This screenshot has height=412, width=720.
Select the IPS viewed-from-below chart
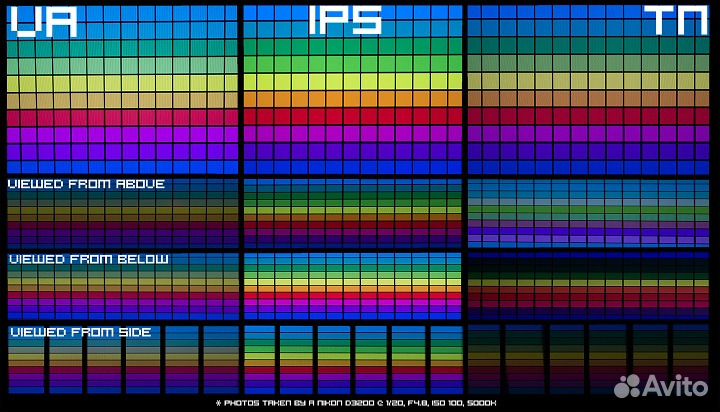click(352, 285)
